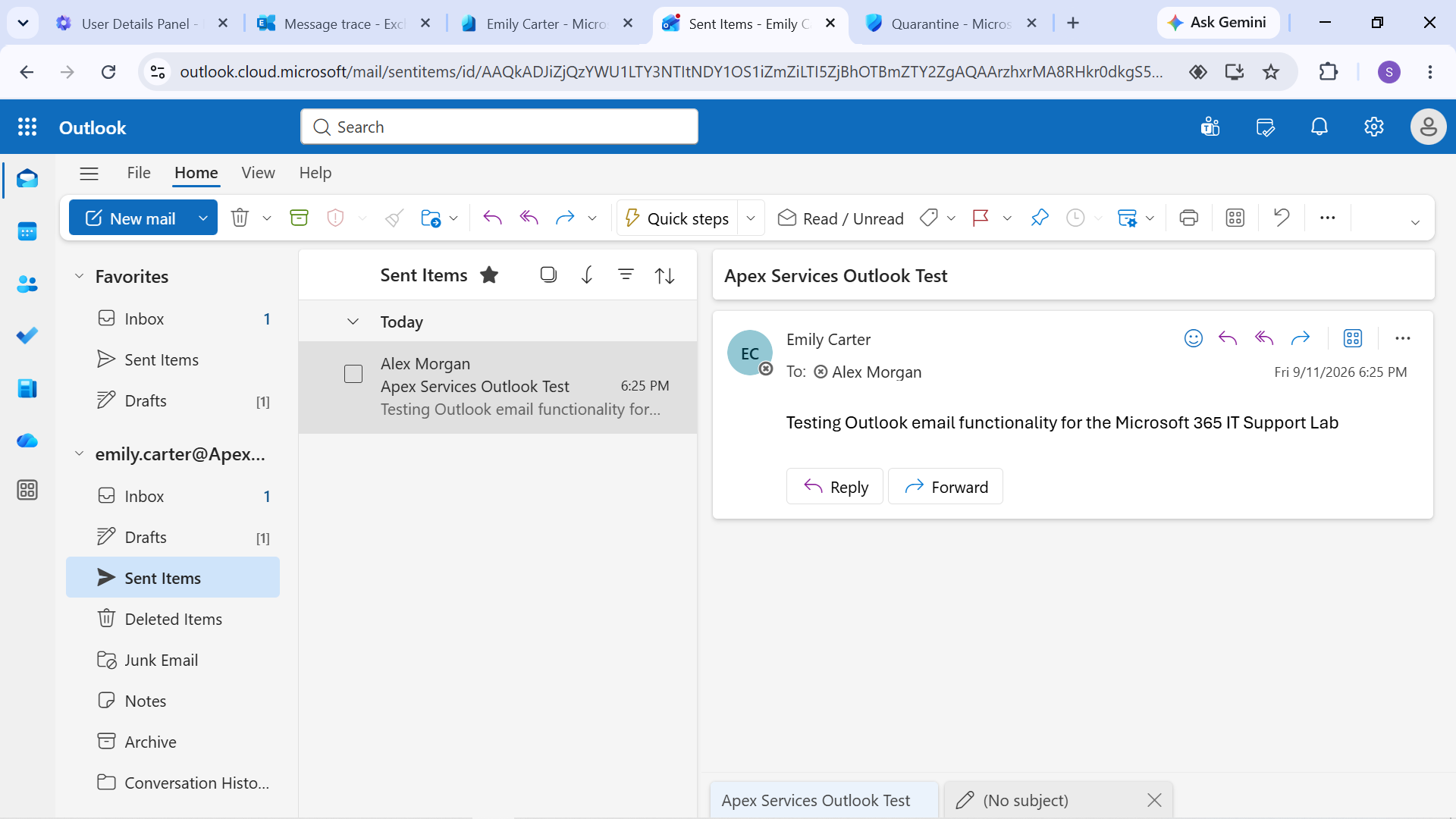Toggle Sent Items favorite star

click(489, 275)
